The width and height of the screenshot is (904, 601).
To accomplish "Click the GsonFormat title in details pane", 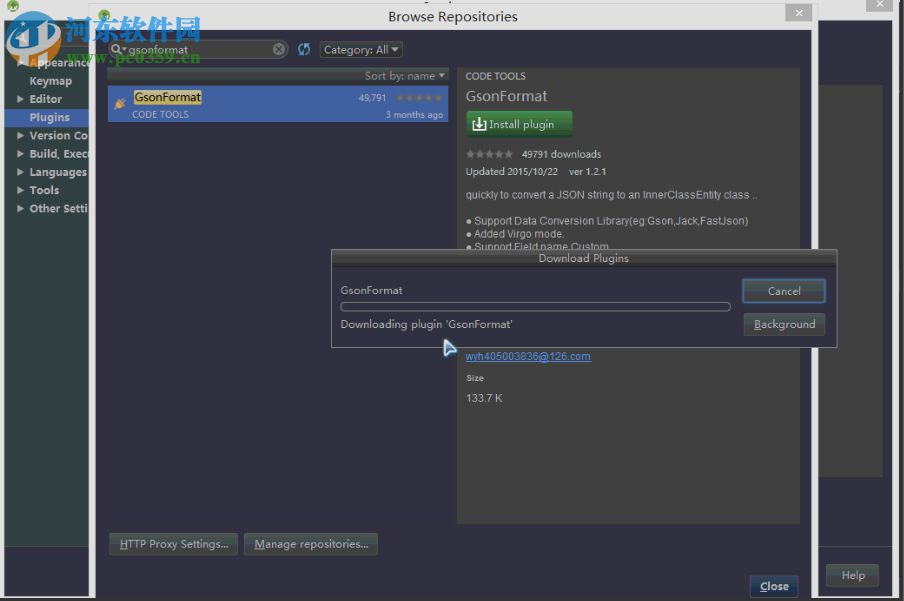I will point(506,96).
